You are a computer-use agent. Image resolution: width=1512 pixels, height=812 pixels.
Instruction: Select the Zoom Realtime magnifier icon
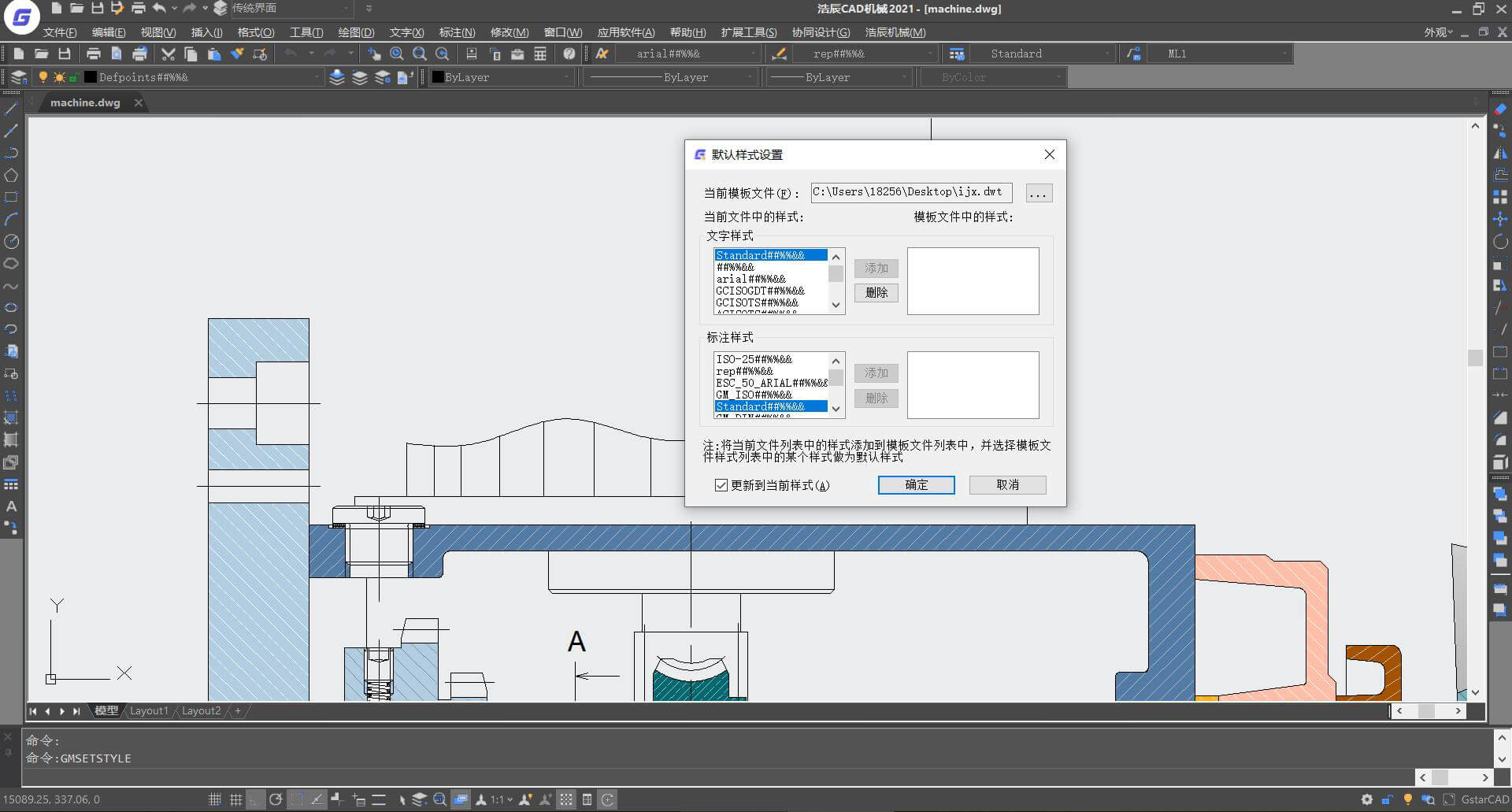point(397,54)
